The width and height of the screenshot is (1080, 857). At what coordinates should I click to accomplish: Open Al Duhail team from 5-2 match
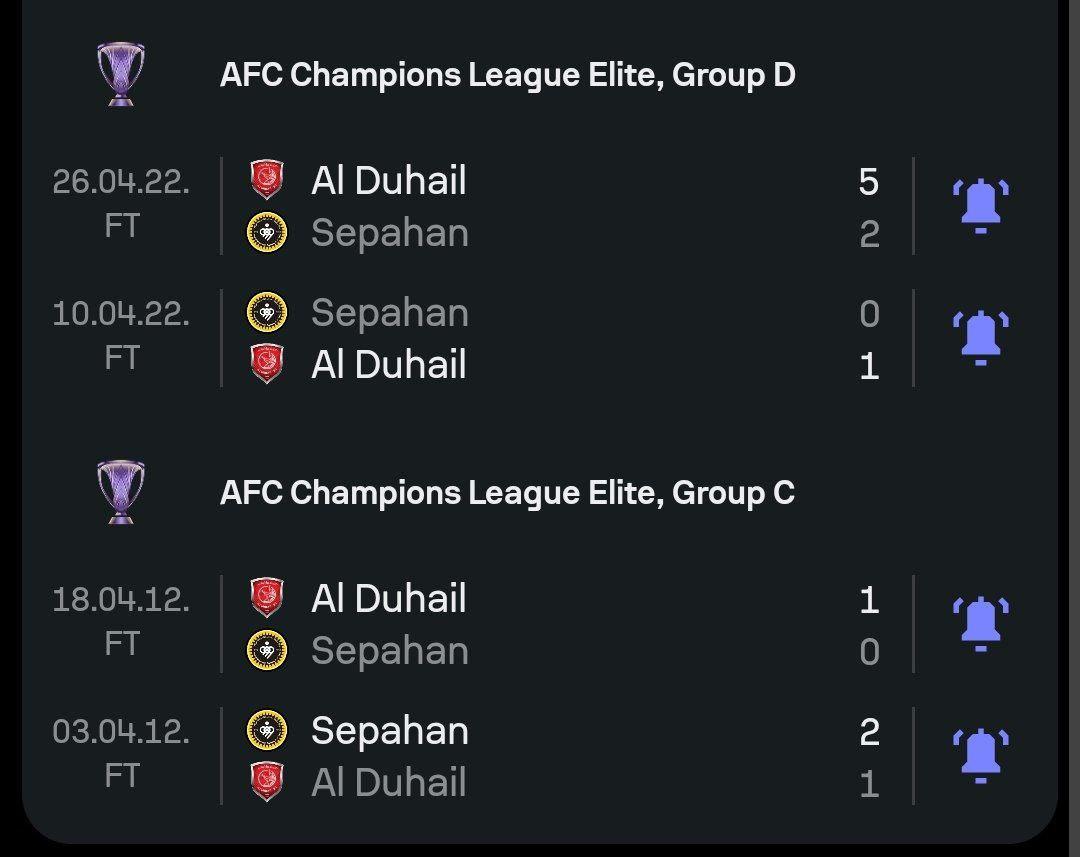388,180
